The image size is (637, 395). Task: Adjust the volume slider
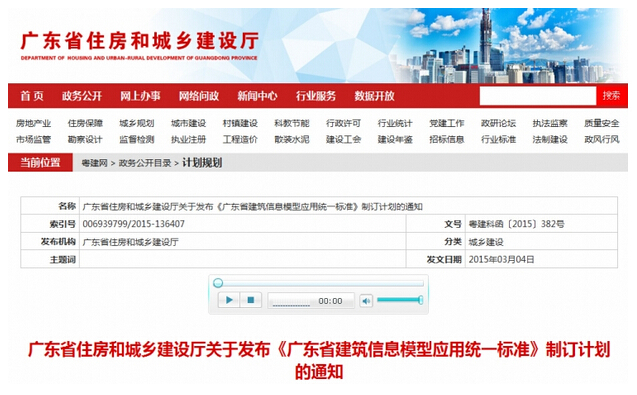pos(400,300)
